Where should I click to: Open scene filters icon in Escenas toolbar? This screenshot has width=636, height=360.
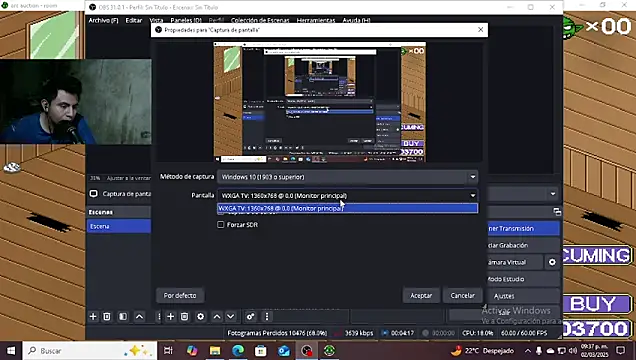pyautogui.click(x=123, y=317)
